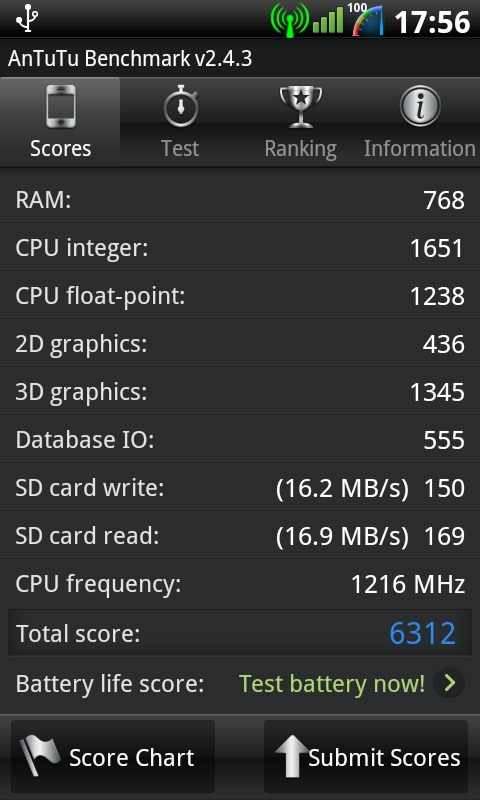Tap the stopwatch icon for Test
This screenshot has height=800, width=480.
point(181,107)
